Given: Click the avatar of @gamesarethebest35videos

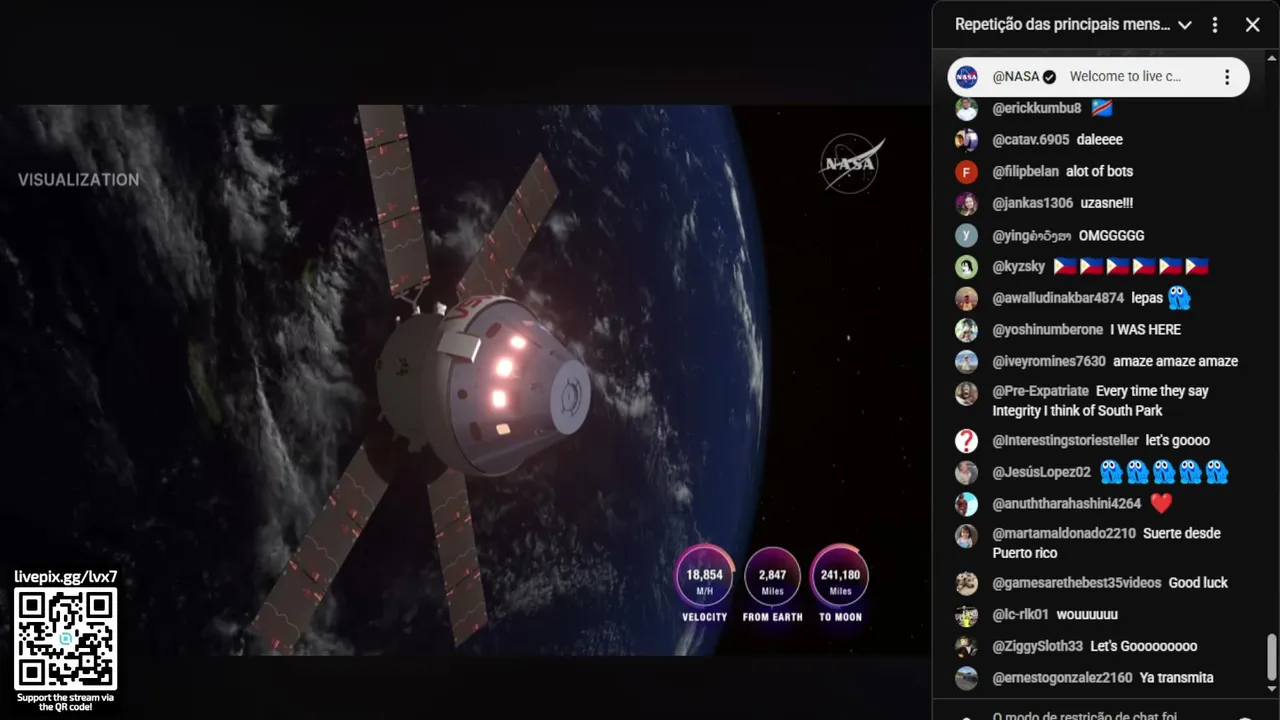Looking at the screenshot, I should pos(966,583).
